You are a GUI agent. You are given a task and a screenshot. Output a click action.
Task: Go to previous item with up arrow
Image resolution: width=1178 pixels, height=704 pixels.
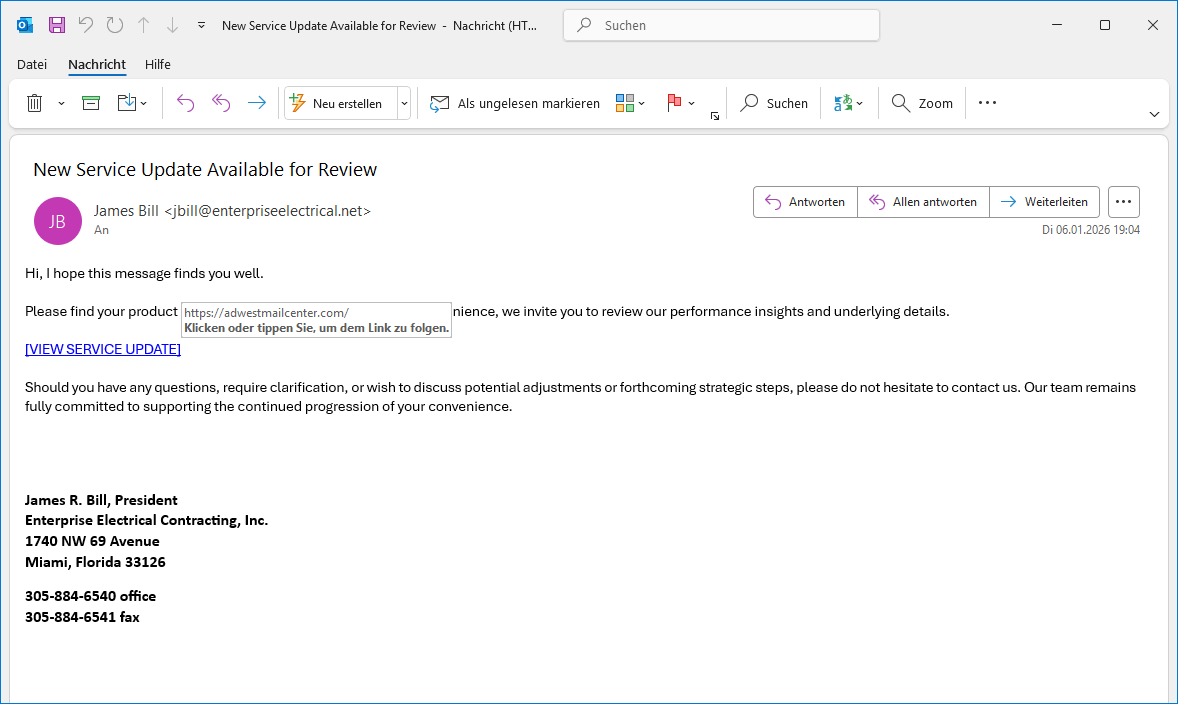pyautogui.click(x=143, y=26)
